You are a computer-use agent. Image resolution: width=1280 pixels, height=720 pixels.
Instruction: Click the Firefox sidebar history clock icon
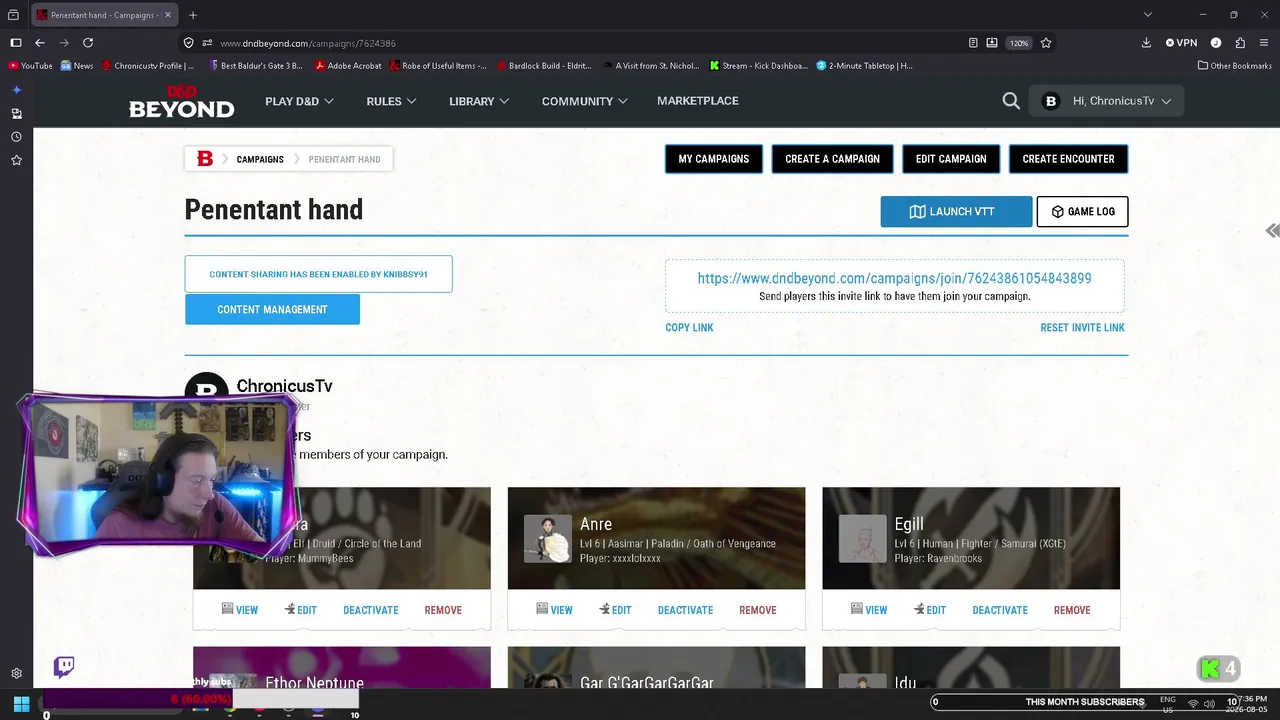pos(16,137)
